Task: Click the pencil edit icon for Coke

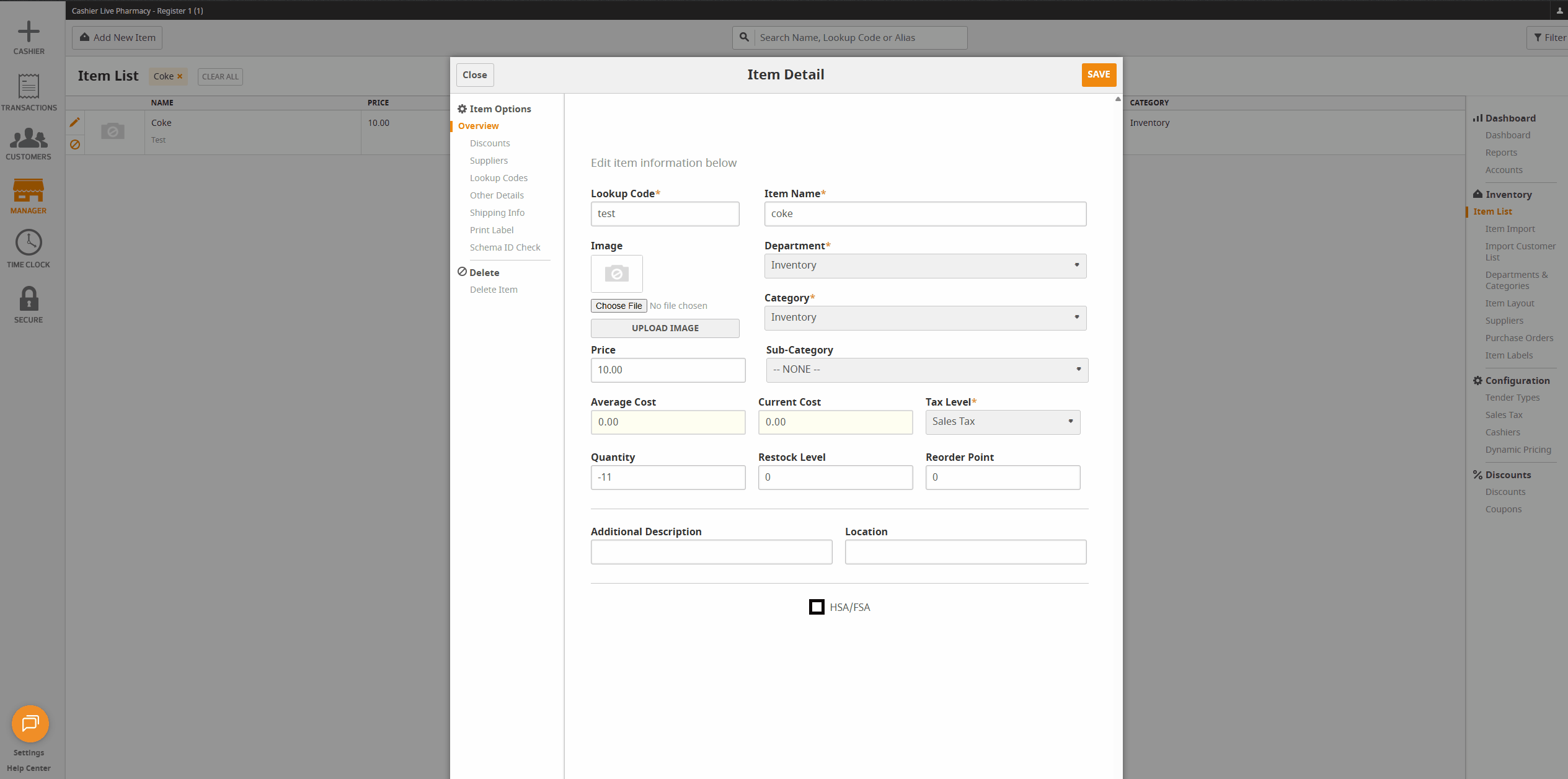Action: click(75, 122)
